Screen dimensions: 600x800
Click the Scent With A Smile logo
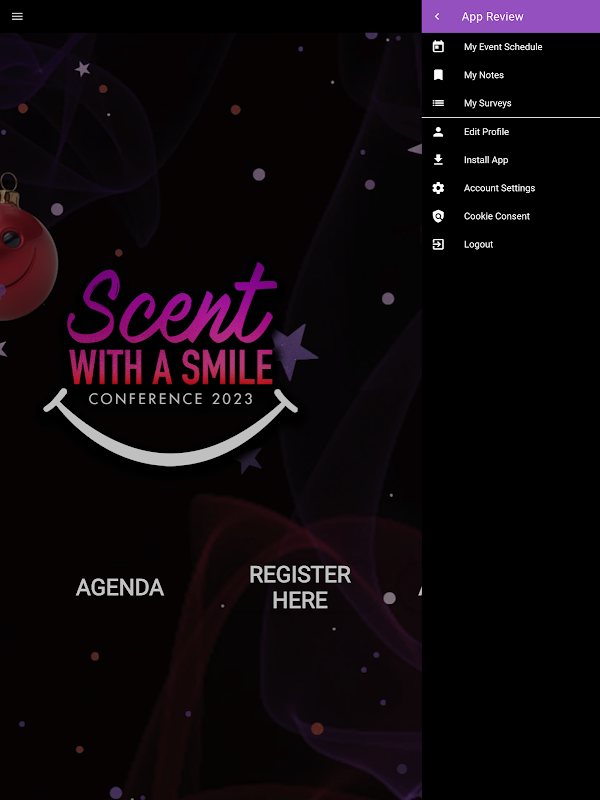[x=170, y=364]
